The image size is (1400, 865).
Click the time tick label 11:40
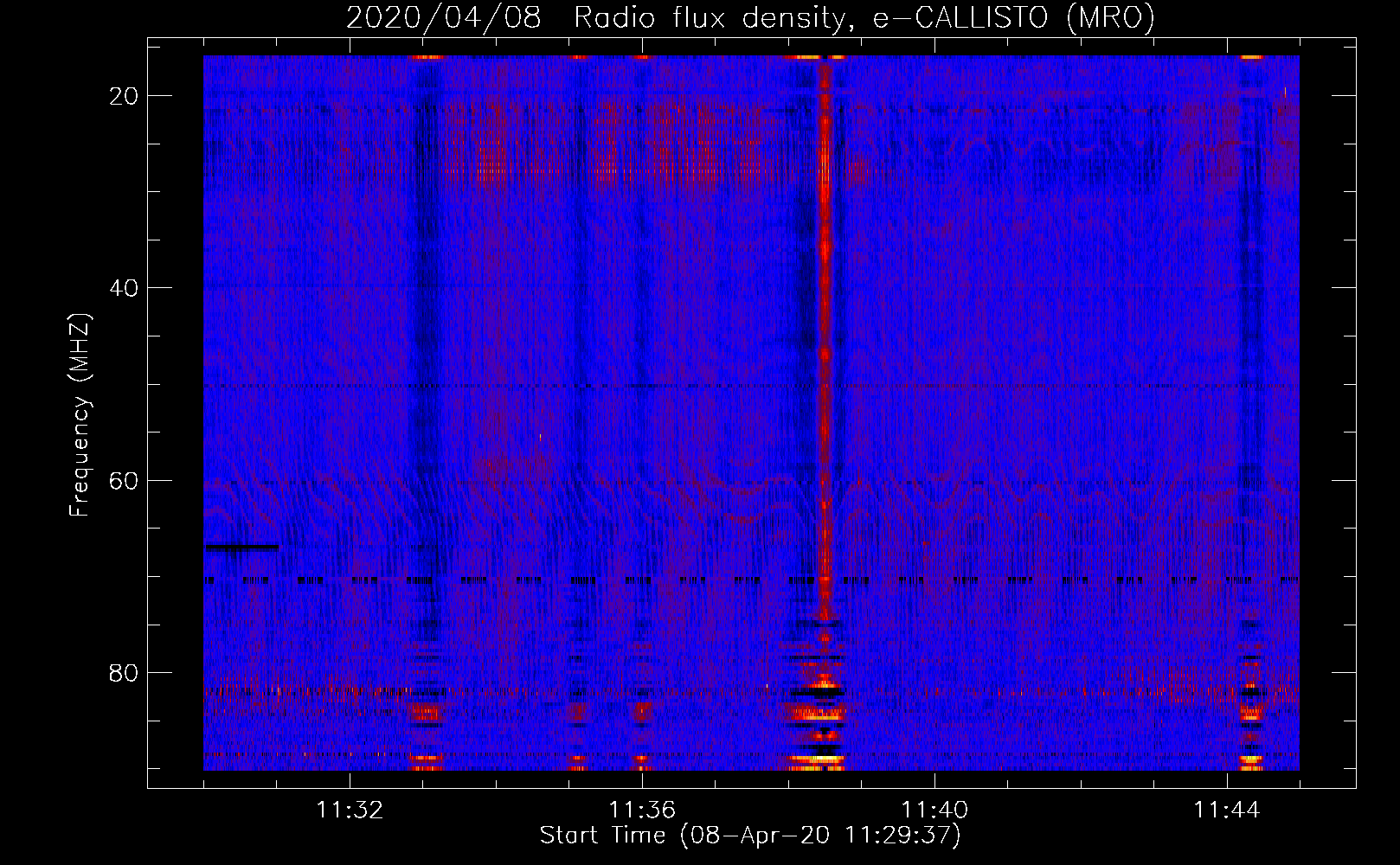(934, 811)
